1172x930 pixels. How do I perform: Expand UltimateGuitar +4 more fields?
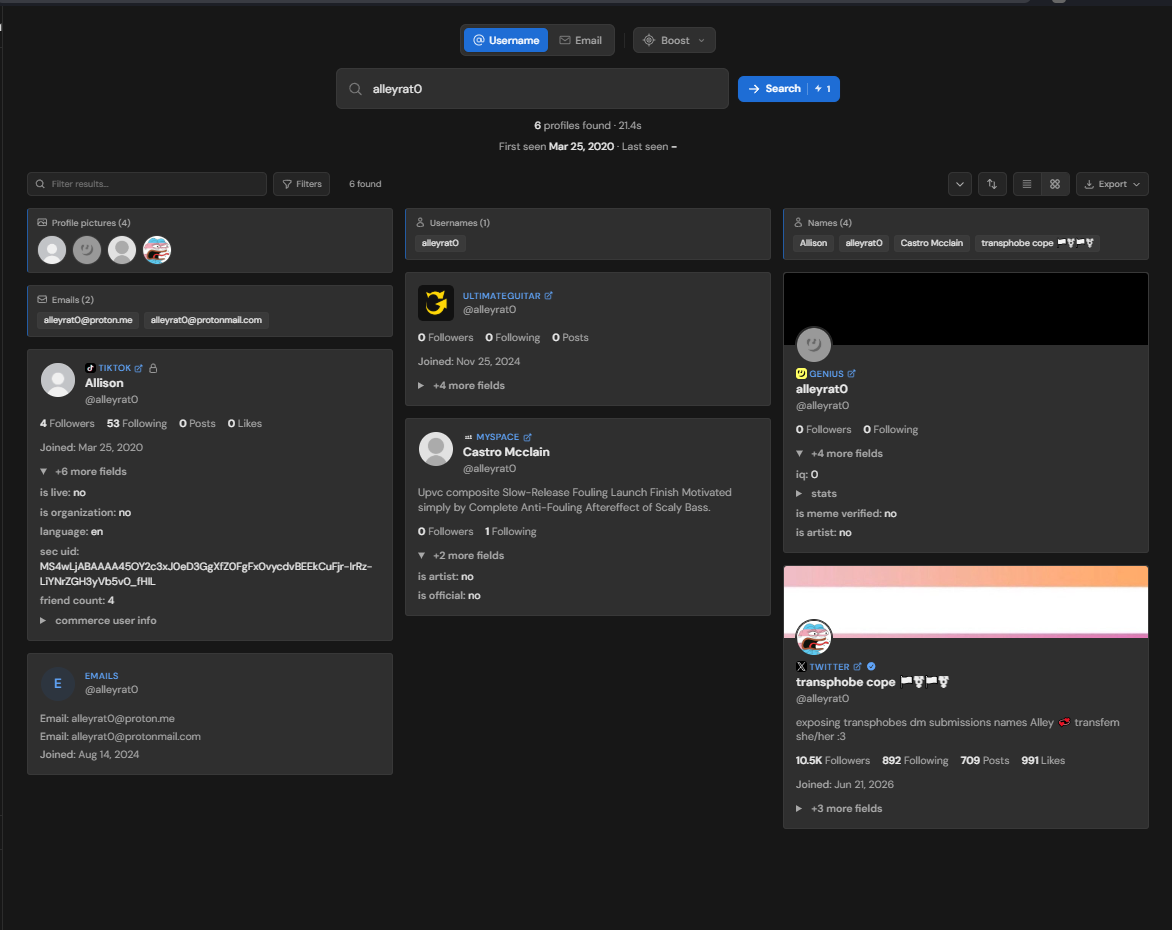point(461,386)
